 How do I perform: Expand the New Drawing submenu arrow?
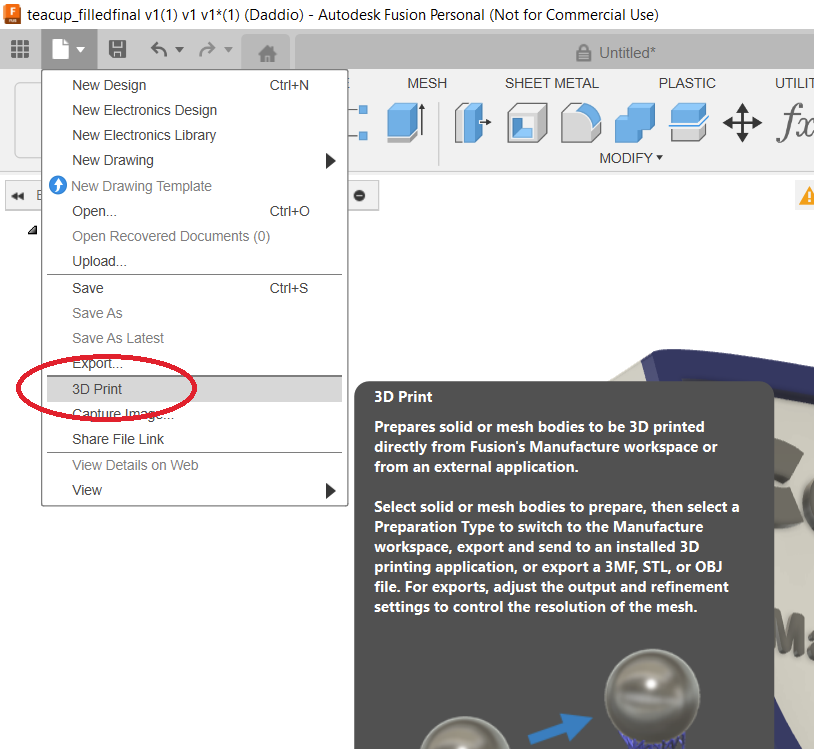[330, 161]
